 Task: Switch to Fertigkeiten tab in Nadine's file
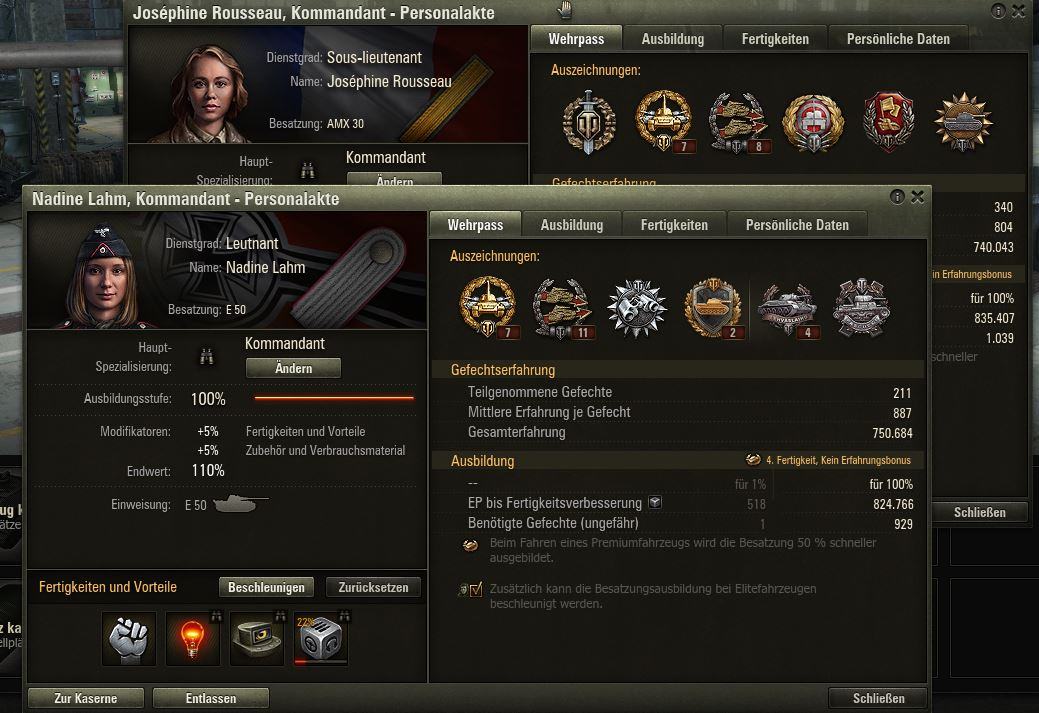(x=674, y=225)
